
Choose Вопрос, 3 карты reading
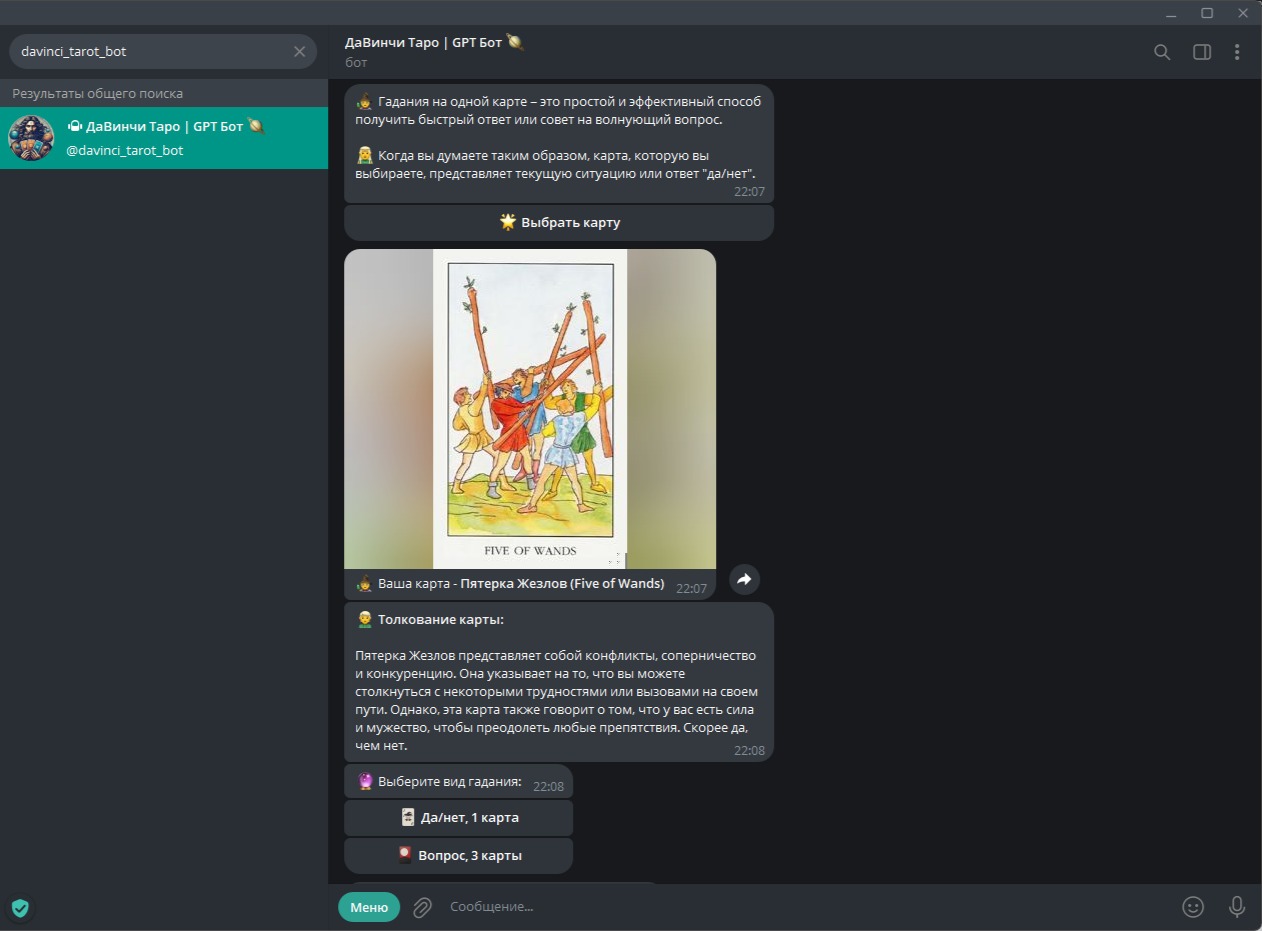click(x=458, y=856)
